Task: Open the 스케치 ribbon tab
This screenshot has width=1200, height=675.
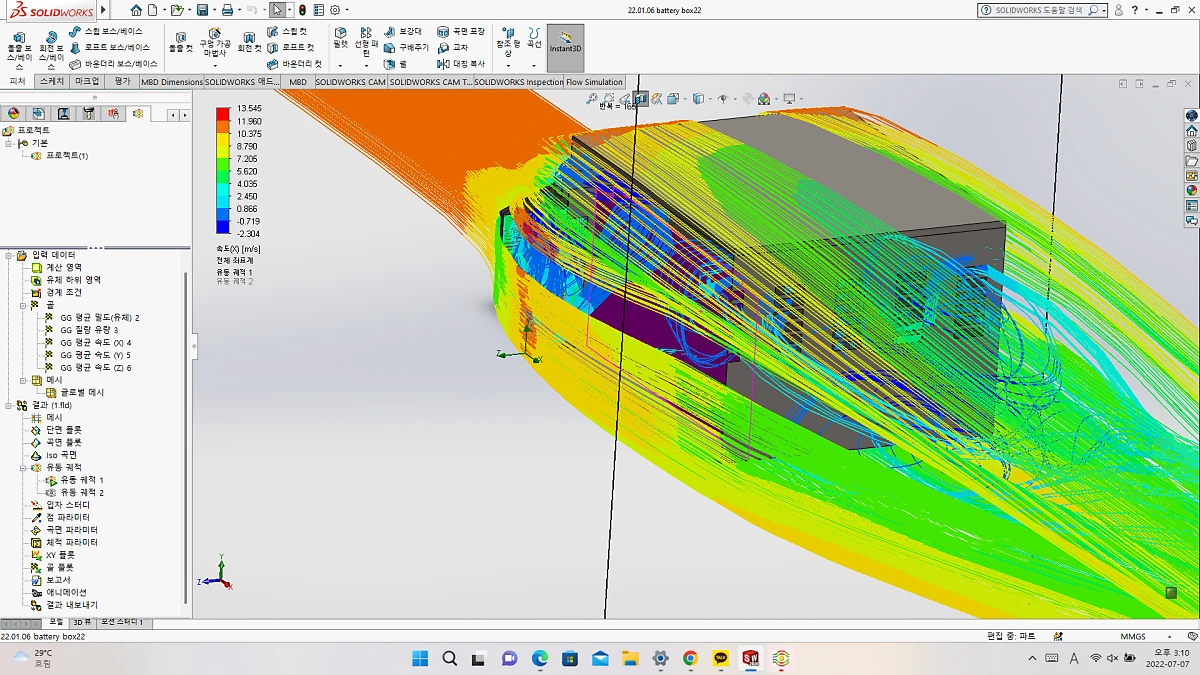Action: [51, 82]
